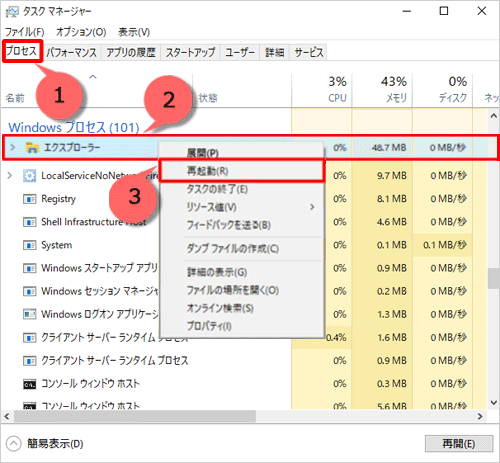Select タスクの終了(E) in context menu

217,189
